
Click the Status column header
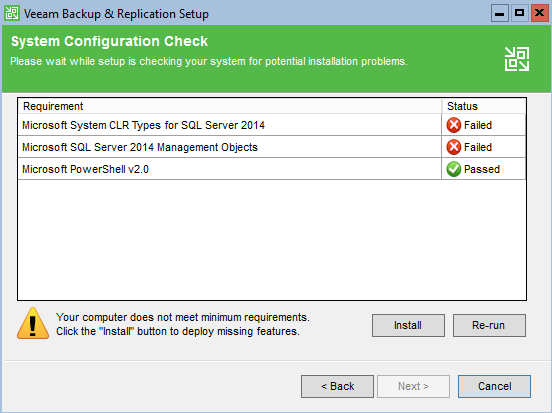point(484,106)
